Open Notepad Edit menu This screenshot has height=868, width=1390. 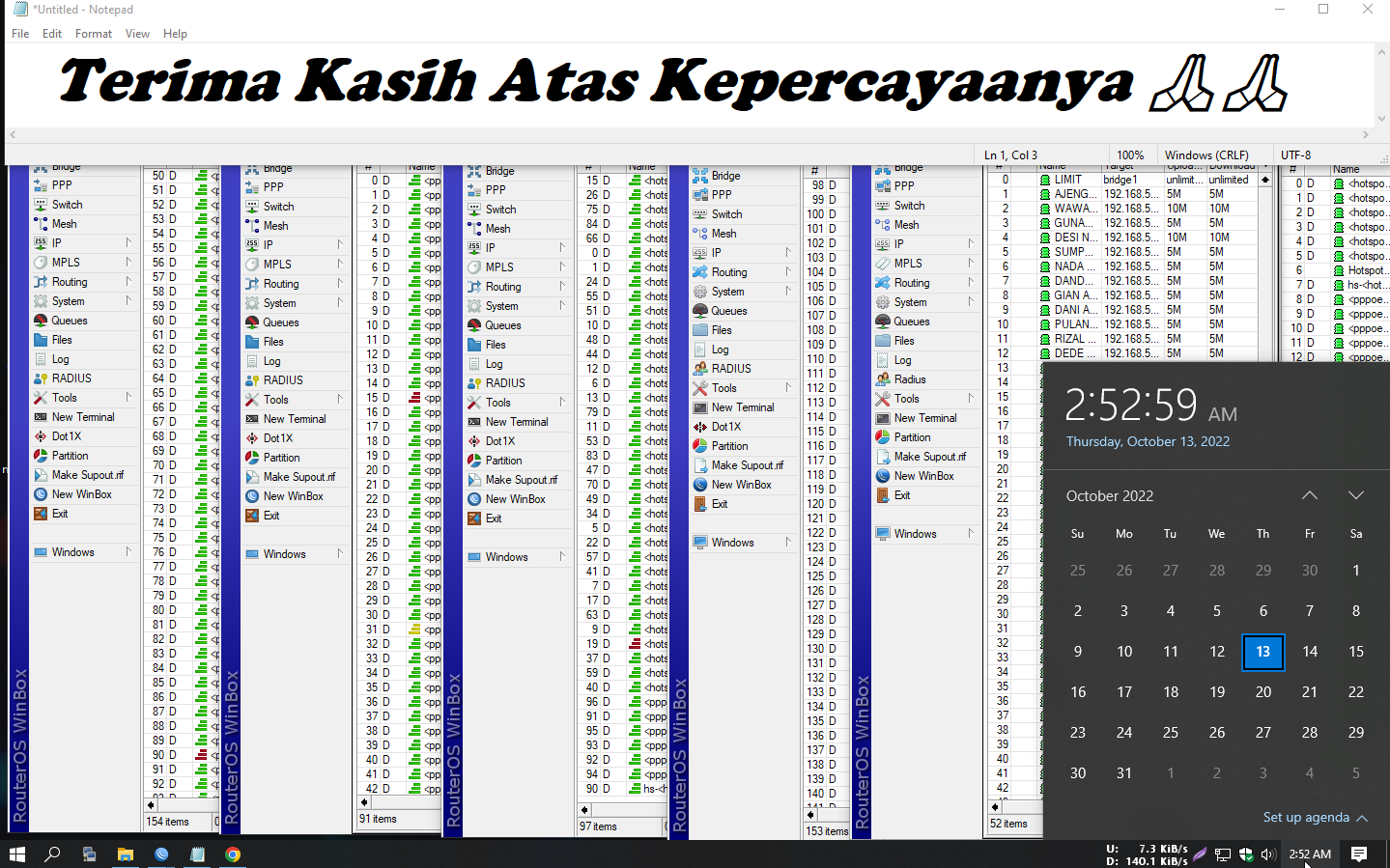click(x=52, y=34)
